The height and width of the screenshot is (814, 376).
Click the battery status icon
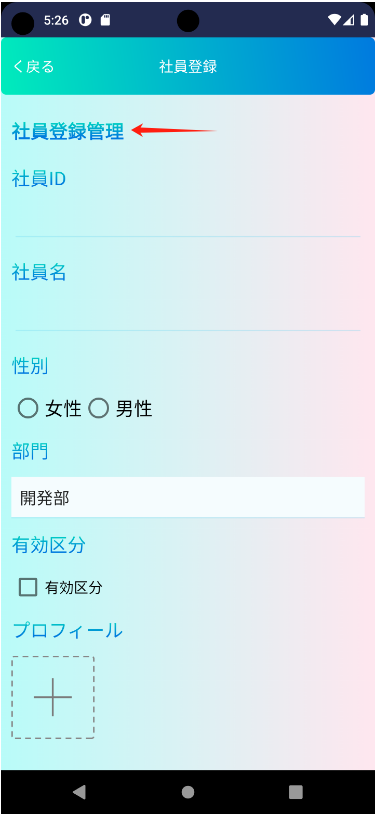pyautogui.click(x=364, y=20)
